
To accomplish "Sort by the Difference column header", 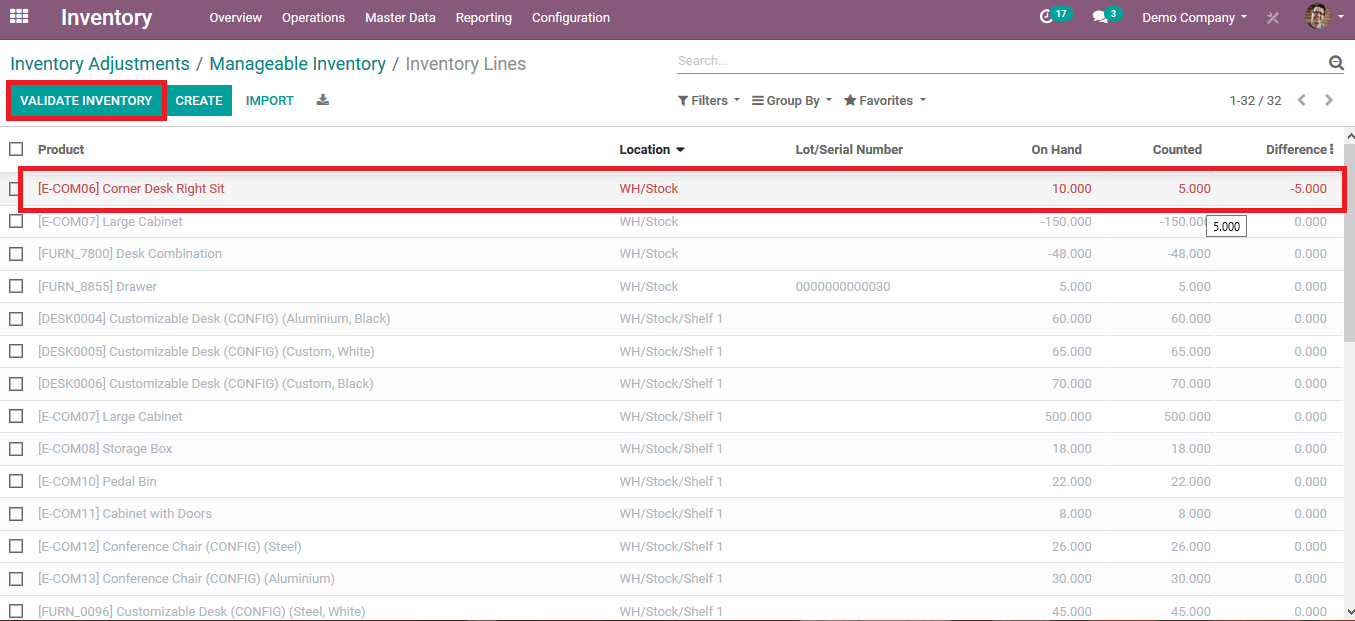I will pyautogui.click(x=1295, y=150).
